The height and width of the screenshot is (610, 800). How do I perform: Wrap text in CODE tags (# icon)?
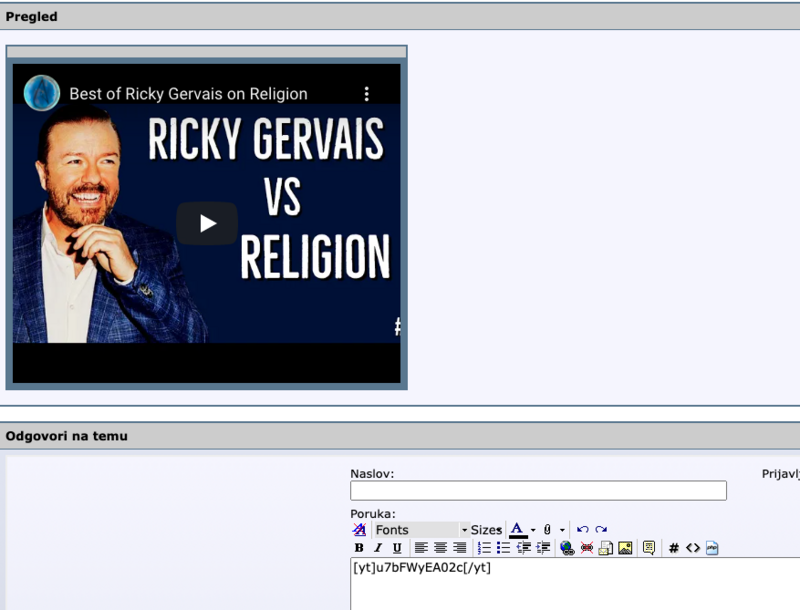coord(673,548)
